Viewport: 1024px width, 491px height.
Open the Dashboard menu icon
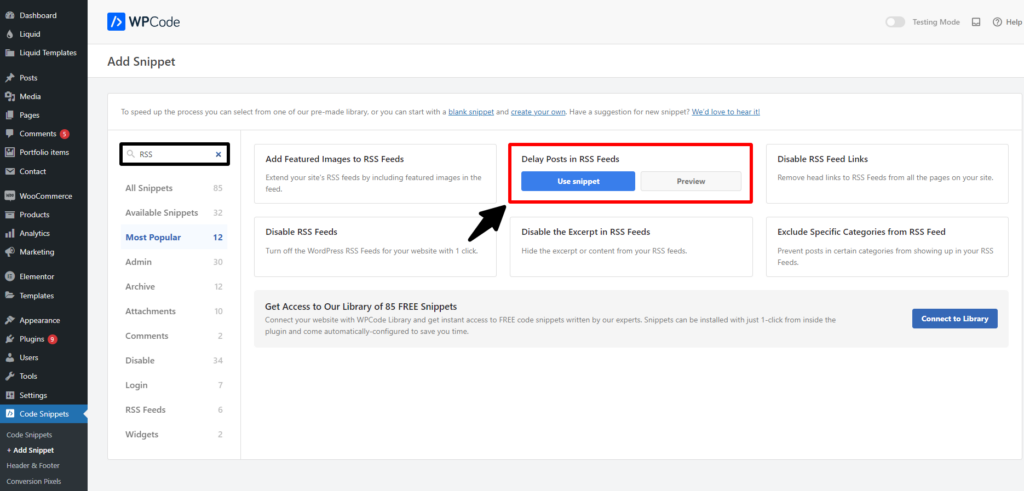point(10,15)
